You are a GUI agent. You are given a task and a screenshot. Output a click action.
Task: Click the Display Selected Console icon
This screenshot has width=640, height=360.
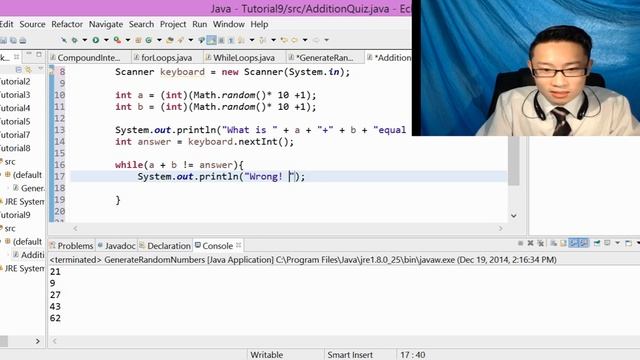point(607,243)
